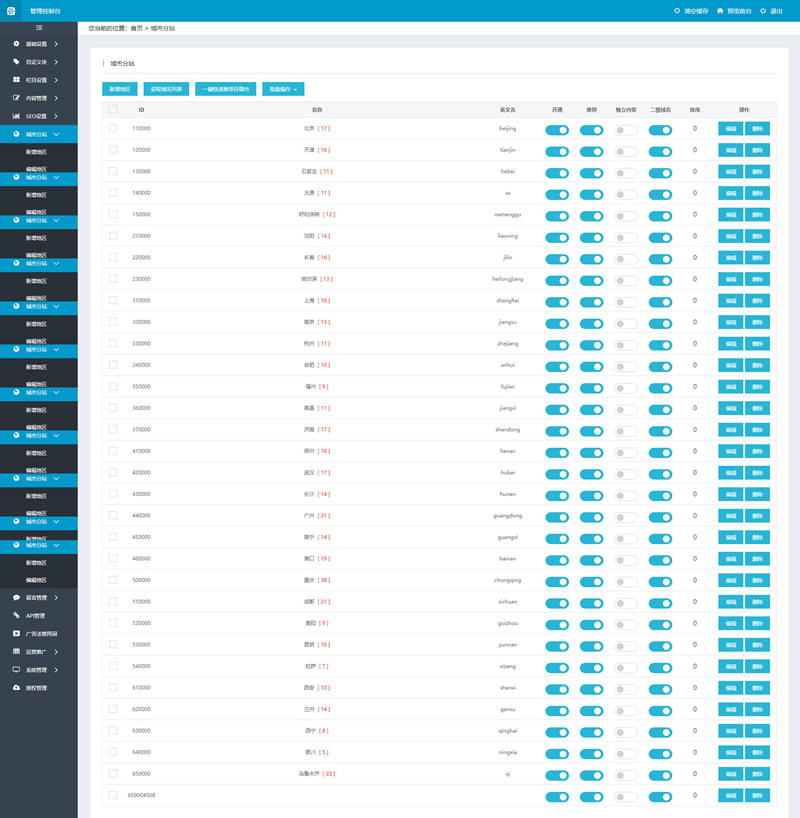Toggle 开通 switch for sichuan row
The image size is (800, 818).
(557, 603)
